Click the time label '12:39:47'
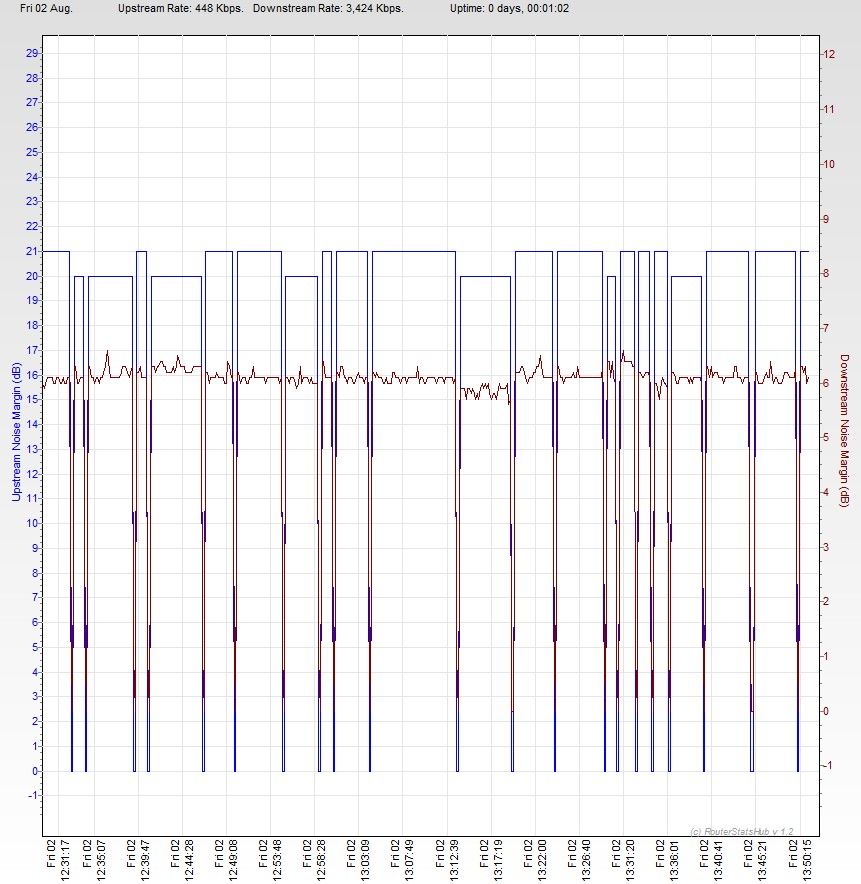 coord(145,860)
